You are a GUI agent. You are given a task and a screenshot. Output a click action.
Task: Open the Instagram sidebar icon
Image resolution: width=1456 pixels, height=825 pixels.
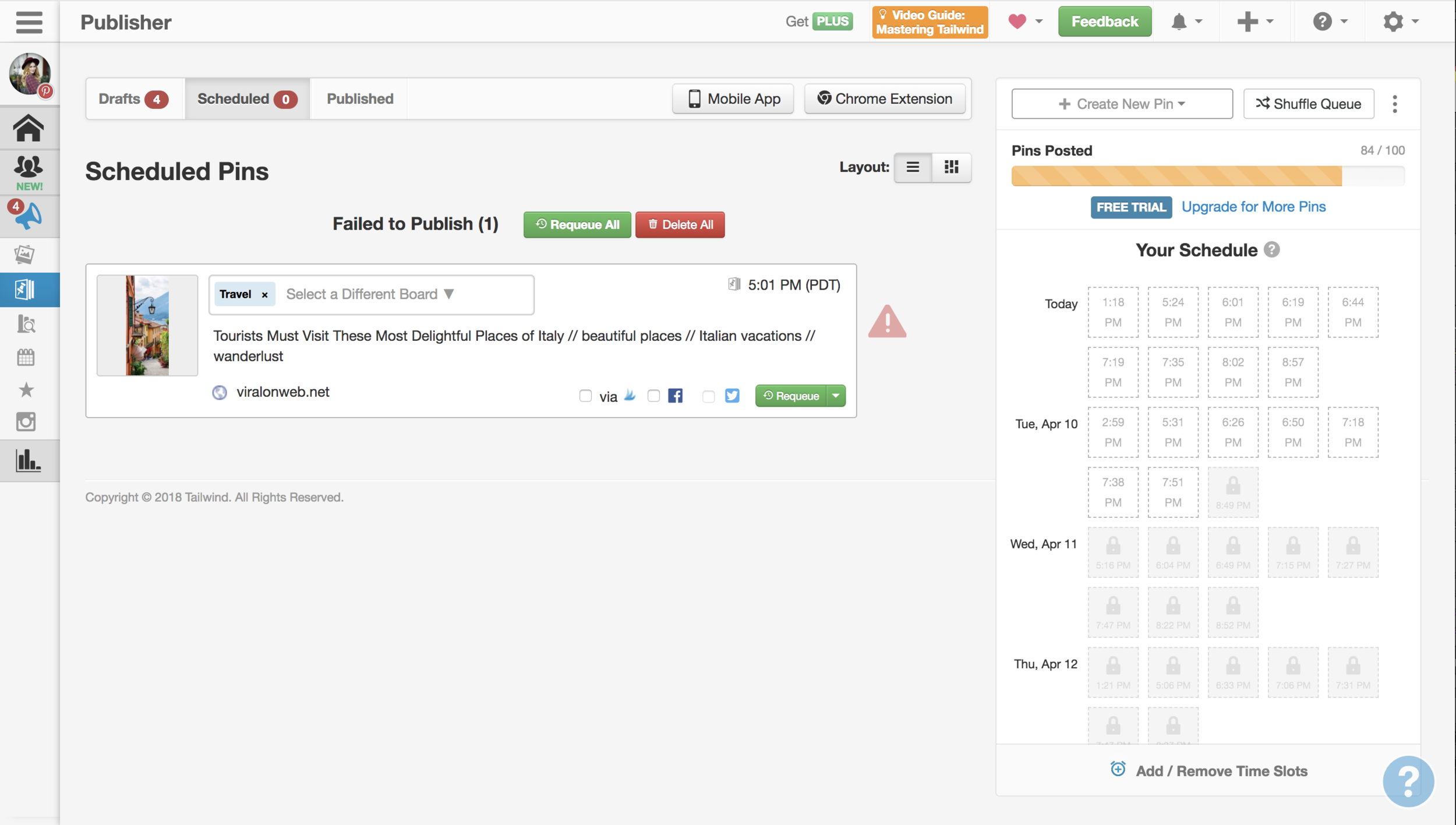[x=26, y=421]
